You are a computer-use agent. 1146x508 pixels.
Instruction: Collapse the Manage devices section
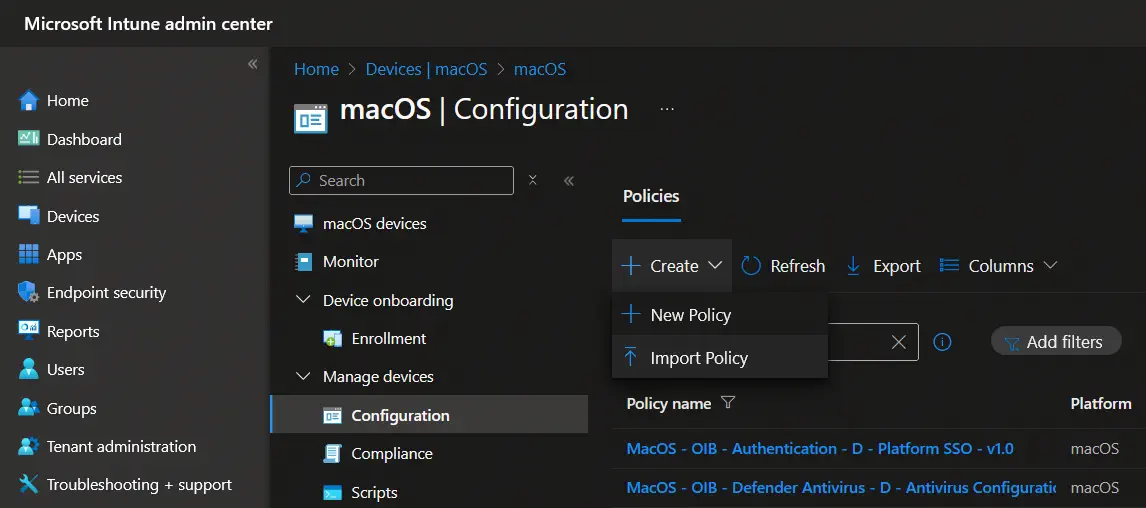click(304, 377)
